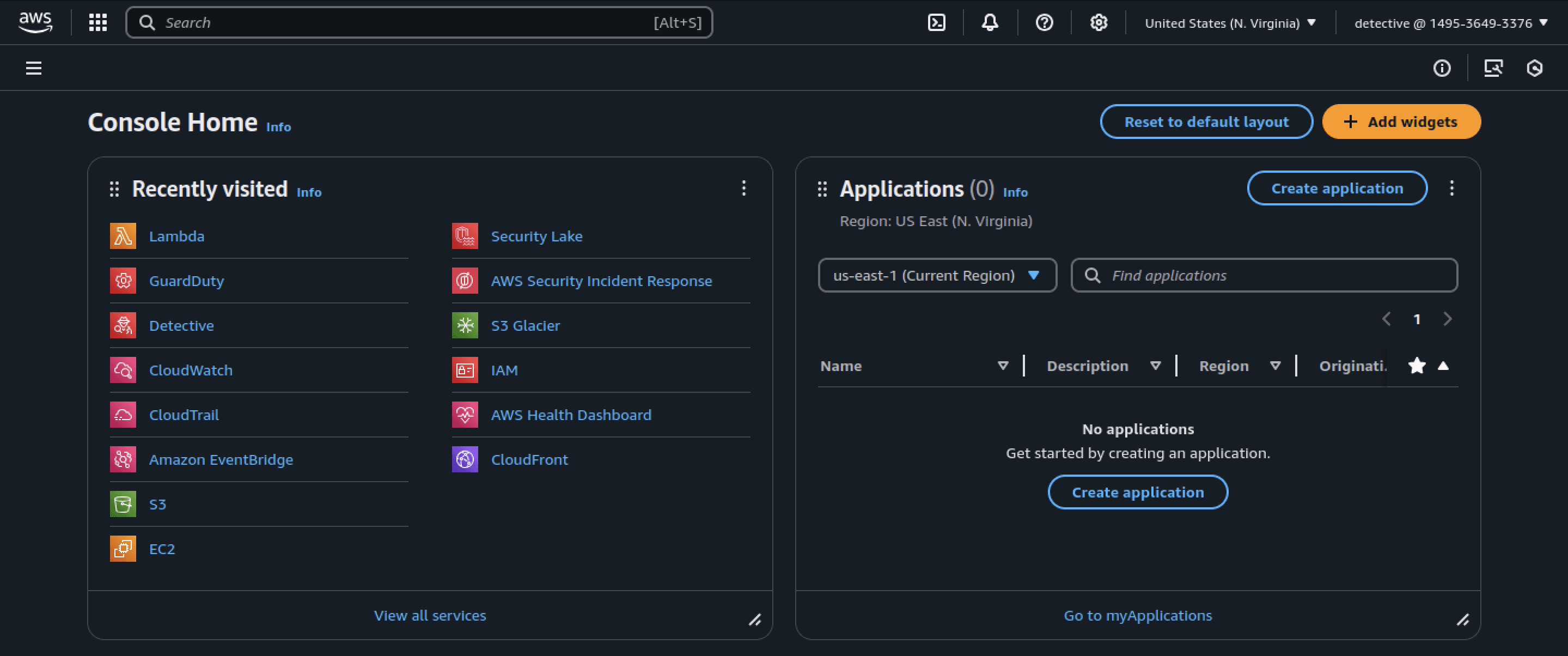
Task: Click the CloudTrail service icon
Action: coord(123,415)
